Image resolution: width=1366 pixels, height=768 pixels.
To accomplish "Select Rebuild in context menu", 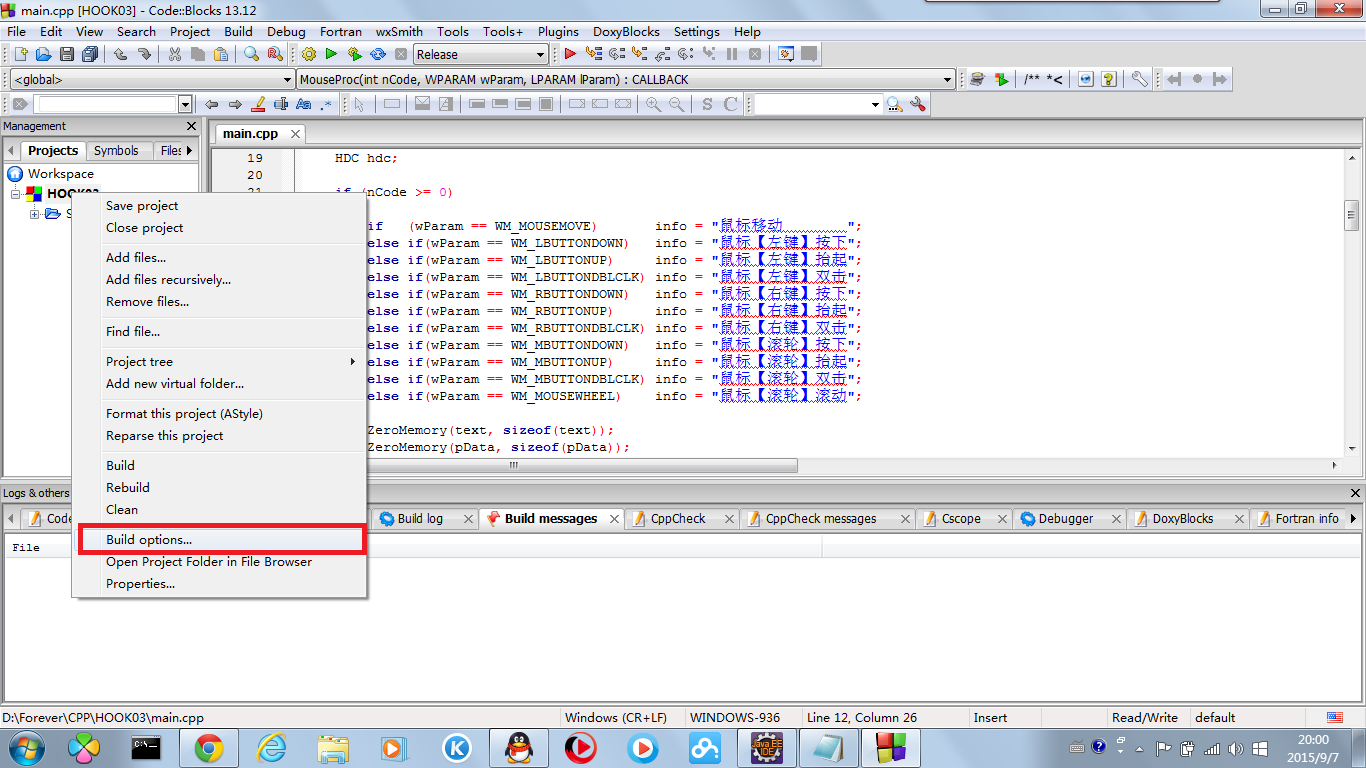I will pyautogui.click(x=220, y=487).
